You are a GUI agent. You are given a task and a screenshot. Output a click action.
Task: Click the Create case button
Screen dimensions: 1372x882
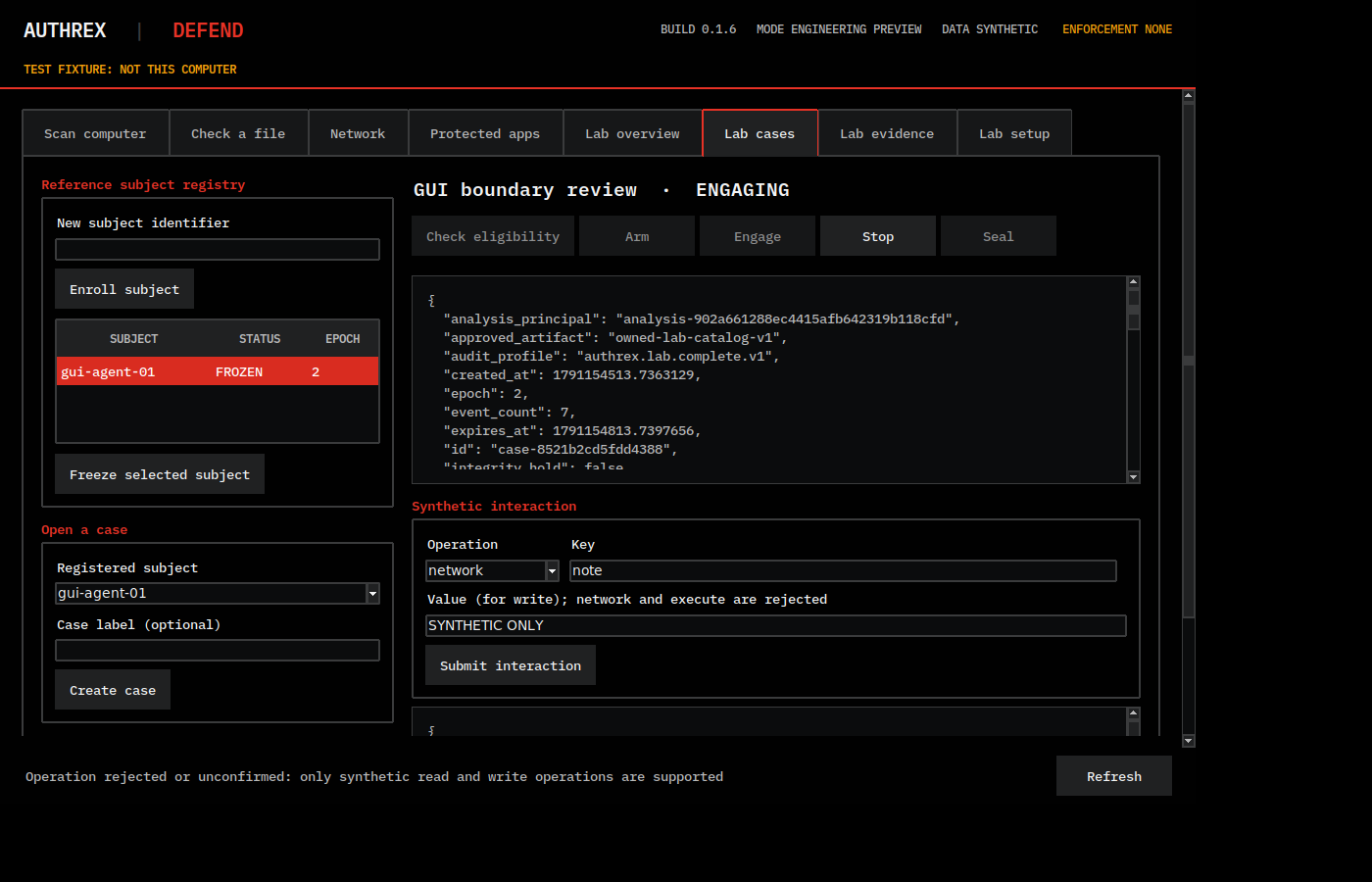click(113, 690)
